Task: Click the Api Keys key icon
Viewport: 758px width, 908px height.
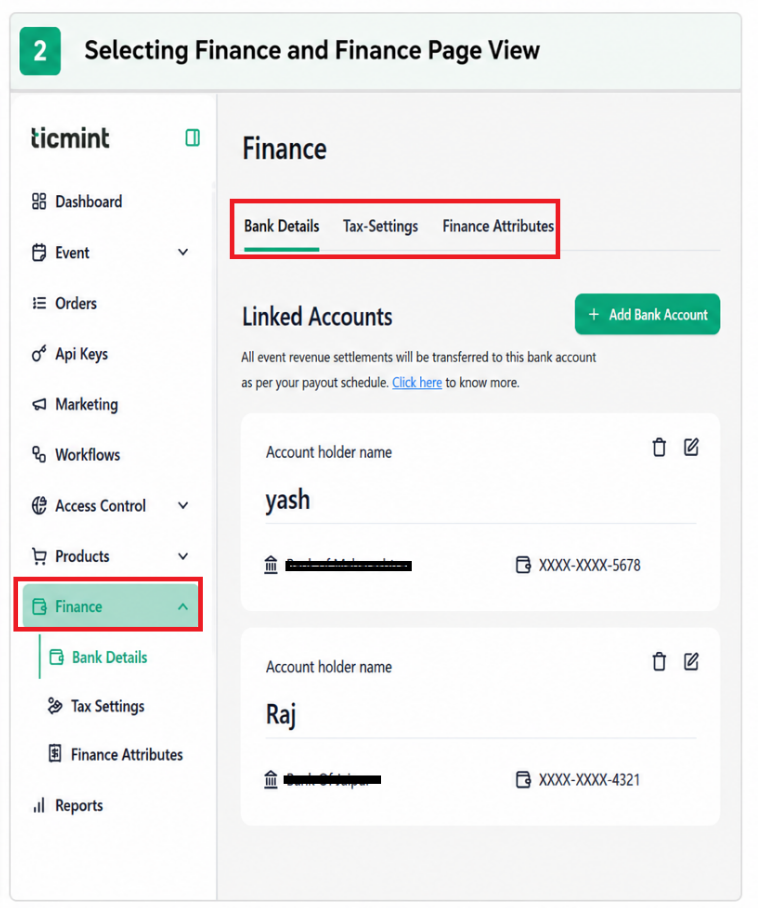Action: [39, 354]
